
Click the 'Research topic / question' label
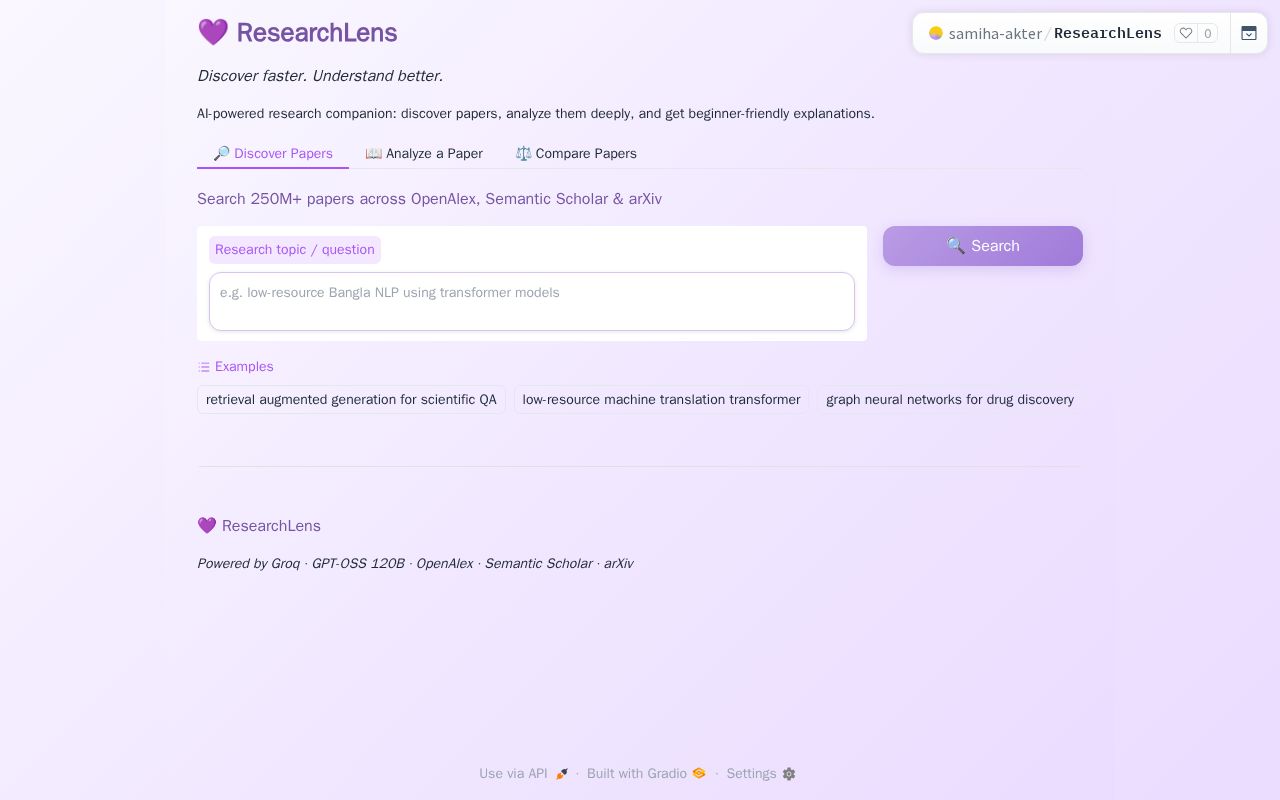(295, 250)
